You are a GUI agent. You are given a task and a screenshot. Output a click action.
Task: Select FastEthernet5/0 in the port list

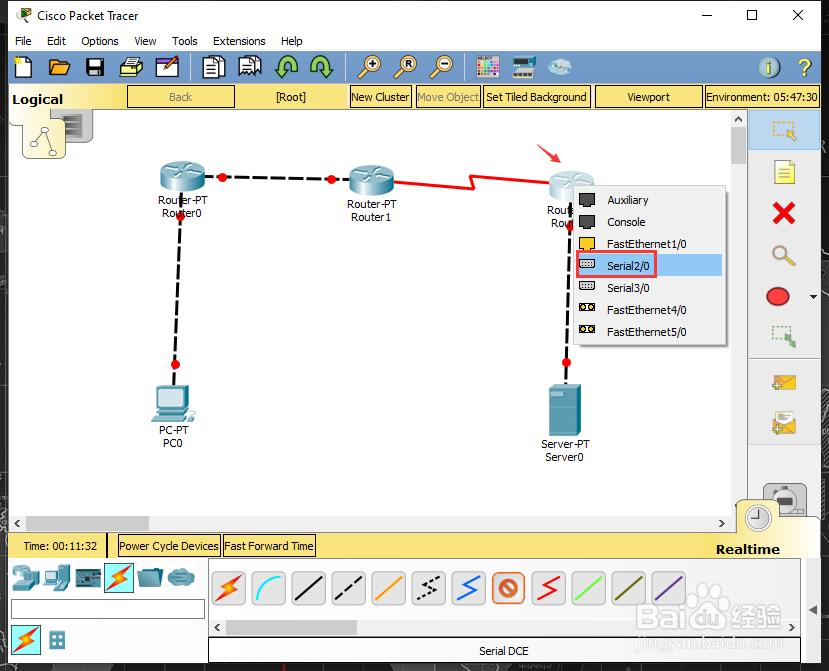(x=650, y=332)
